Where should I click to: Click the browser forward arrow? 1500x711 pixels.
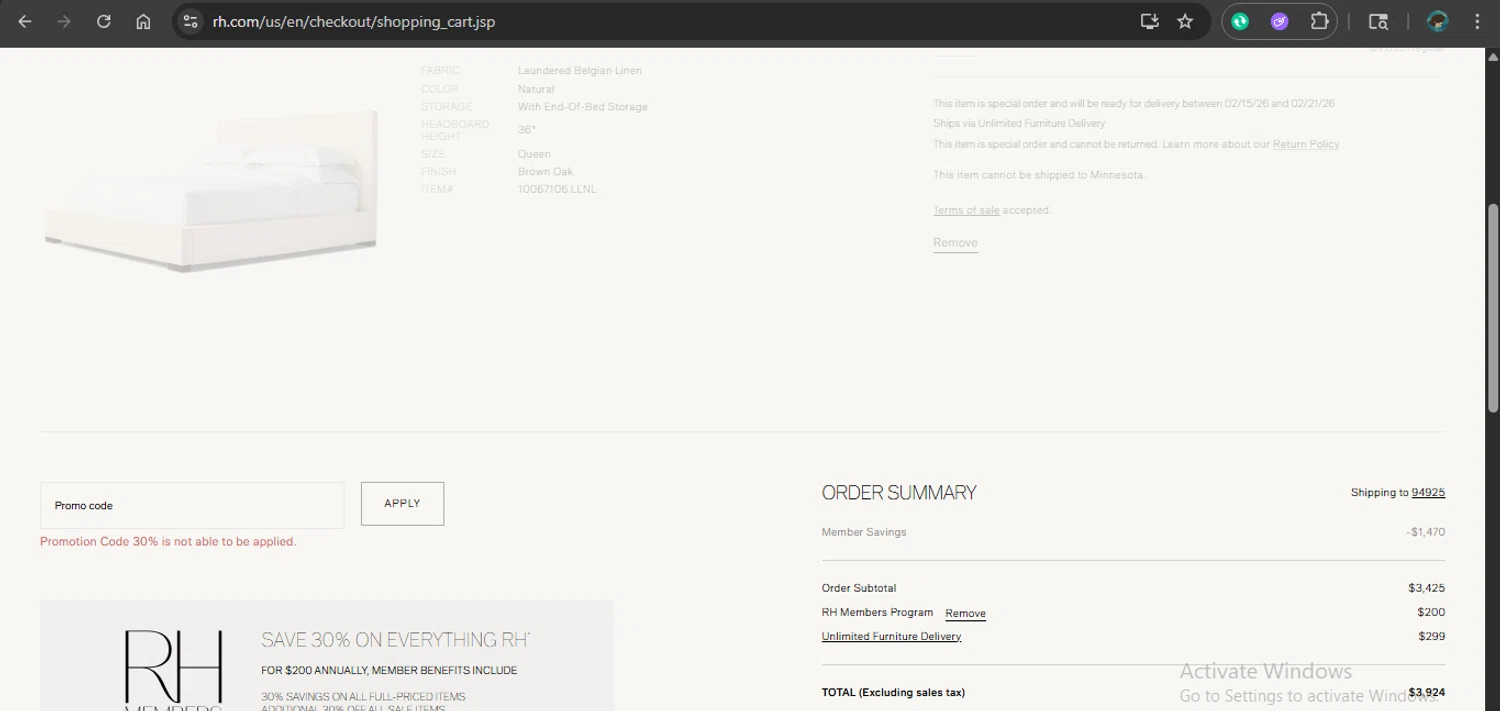64,21
